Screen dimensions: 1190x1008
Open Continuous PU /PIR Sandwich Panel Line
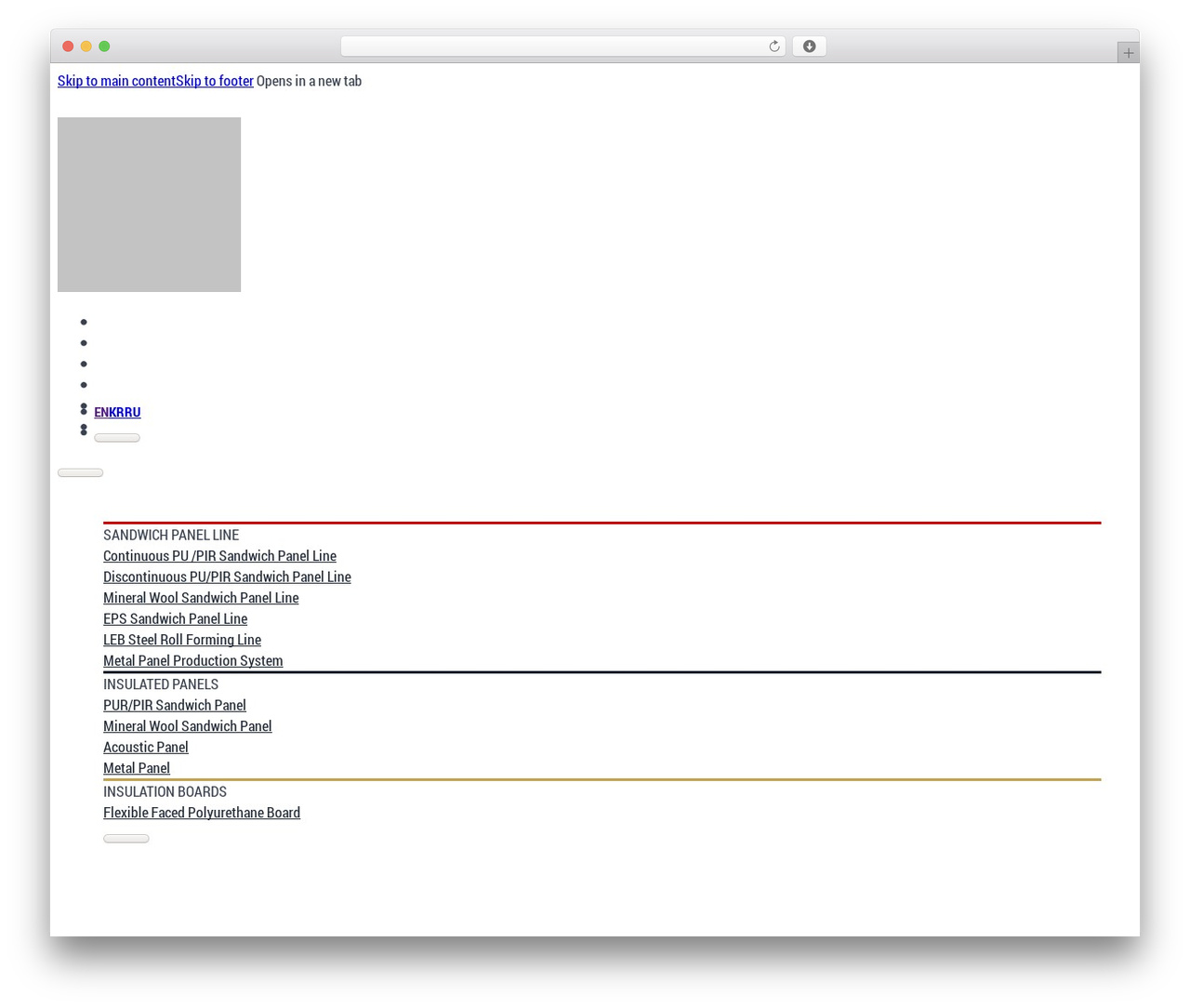tap(219, 556)
